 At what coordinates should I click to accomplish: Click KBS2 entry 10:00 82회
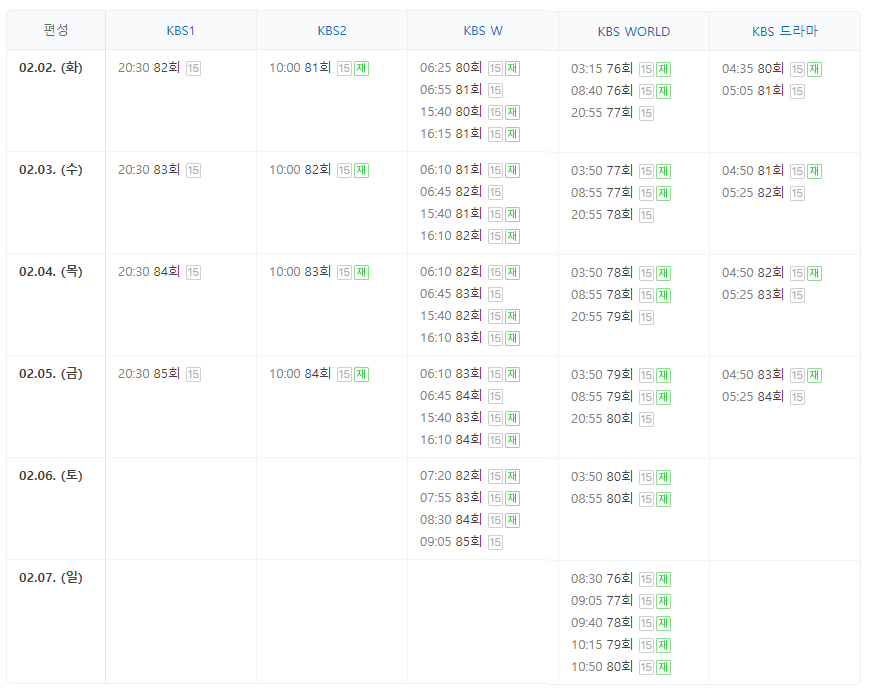(300, 170)
